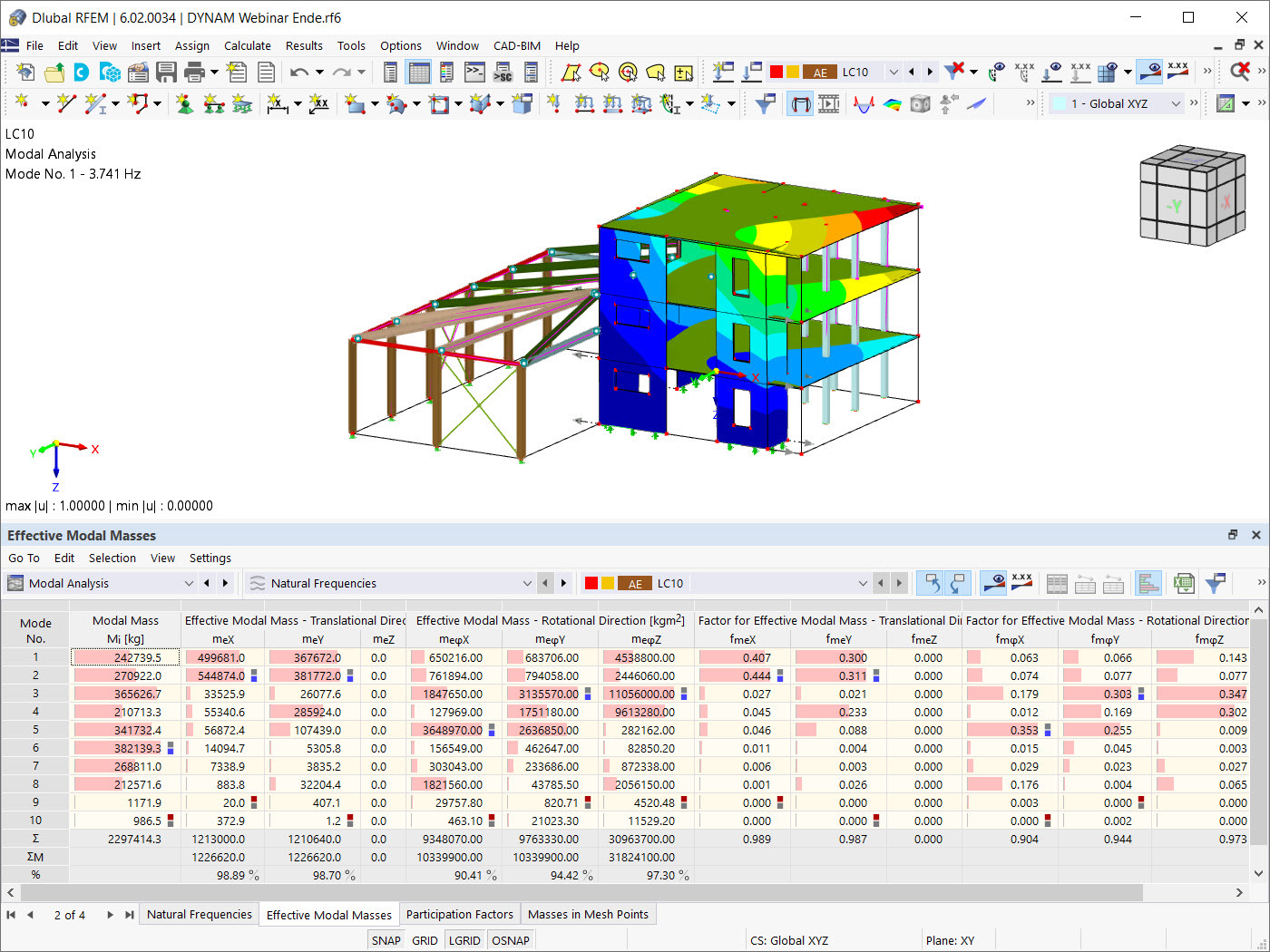
Task: Open the Modal Analysis dropdown in table panel
Action: (x=189, y=583)
